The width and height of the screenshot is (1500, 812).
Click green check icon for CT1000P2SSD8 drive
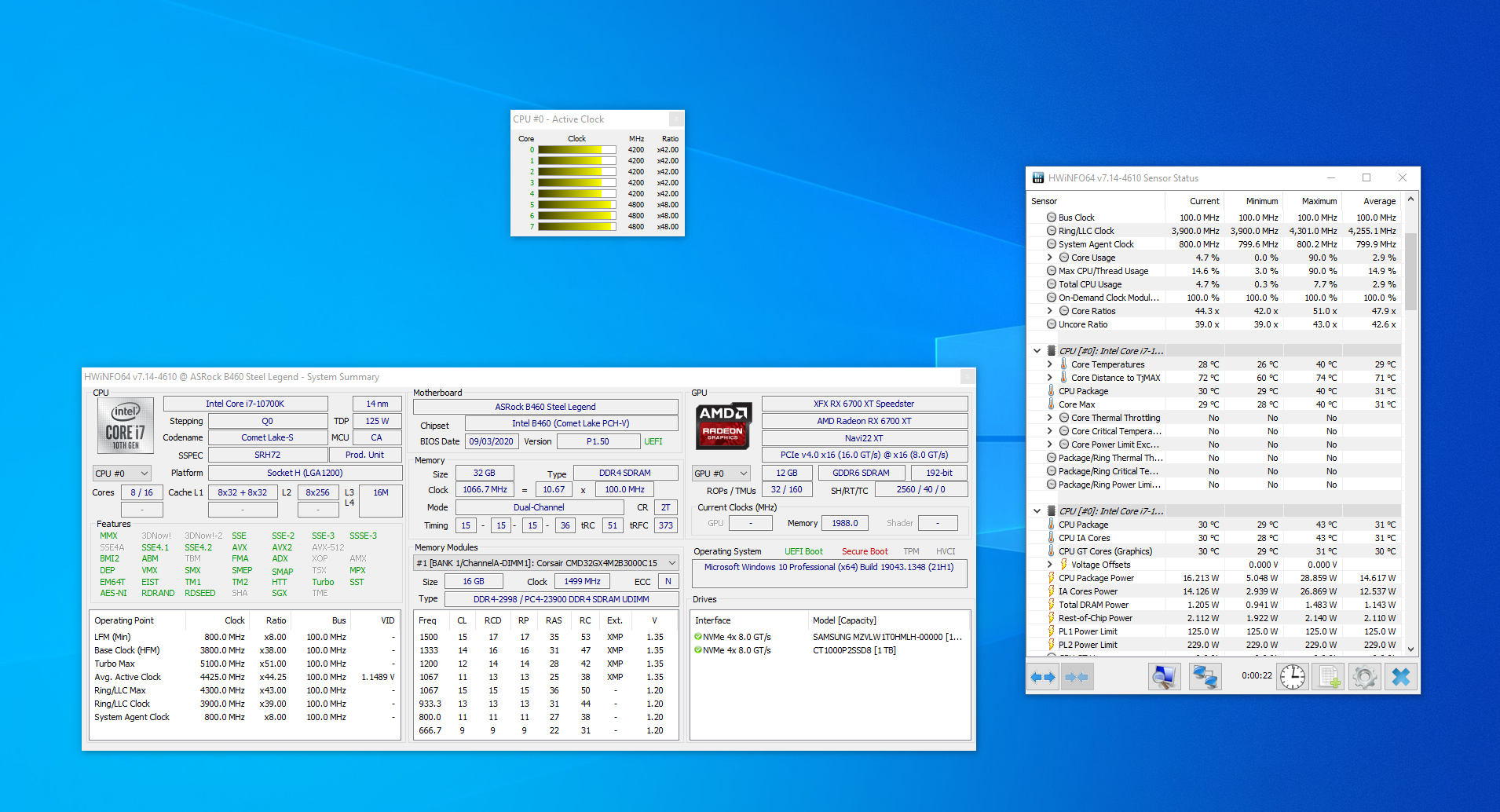click(698, 650)
